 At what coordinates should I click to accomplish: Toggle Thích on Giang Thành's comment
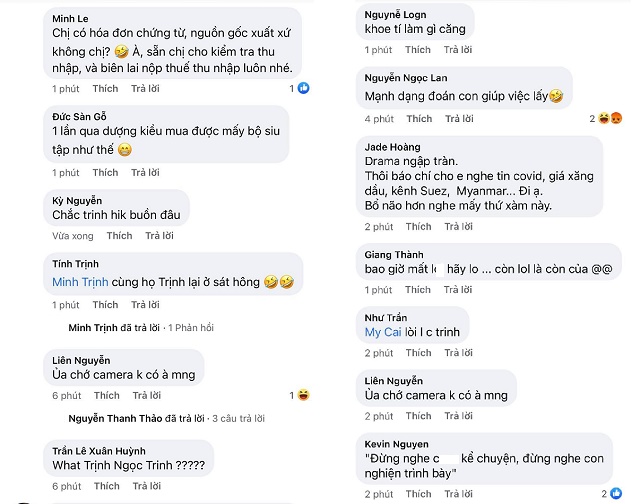(419, 289)
